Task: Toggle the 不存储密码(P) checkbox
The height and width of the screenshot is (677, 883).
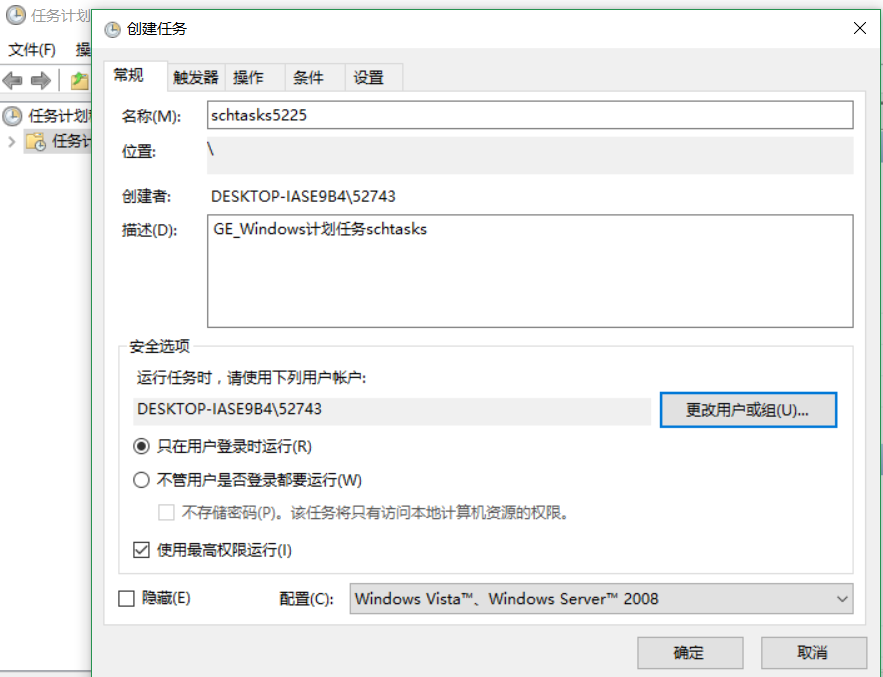Action: [x=166, y=513]
